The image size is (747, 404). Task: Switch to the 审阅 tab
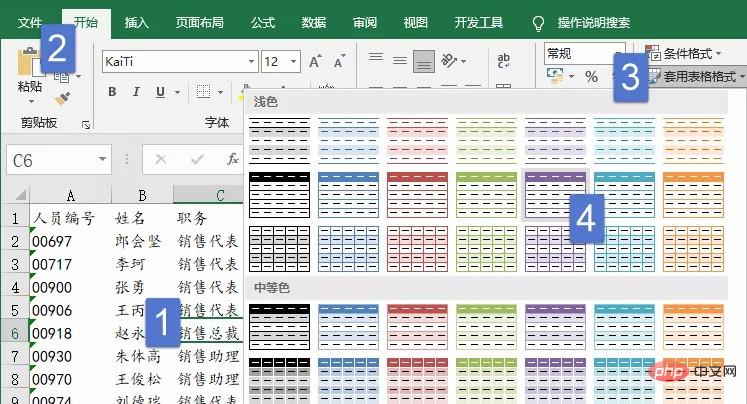(x=364, y=22)
